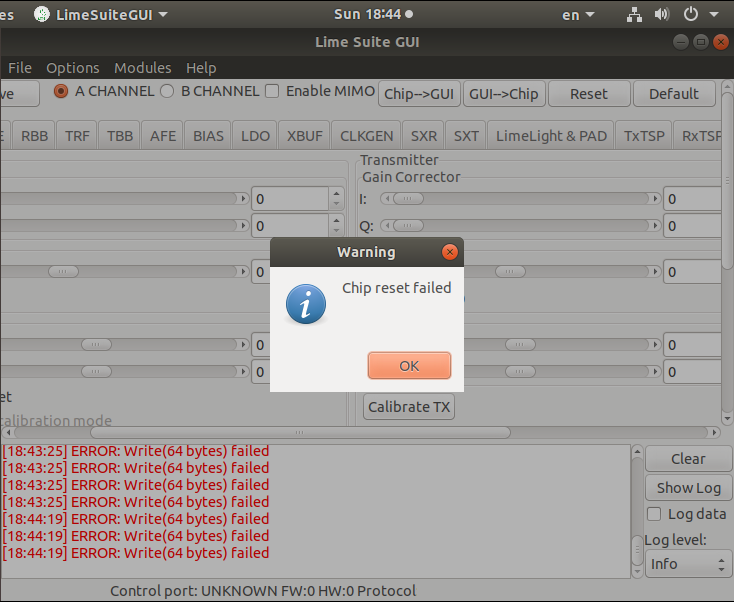
Task: Open the Modules menu
Action: click(x=142, y=68)
